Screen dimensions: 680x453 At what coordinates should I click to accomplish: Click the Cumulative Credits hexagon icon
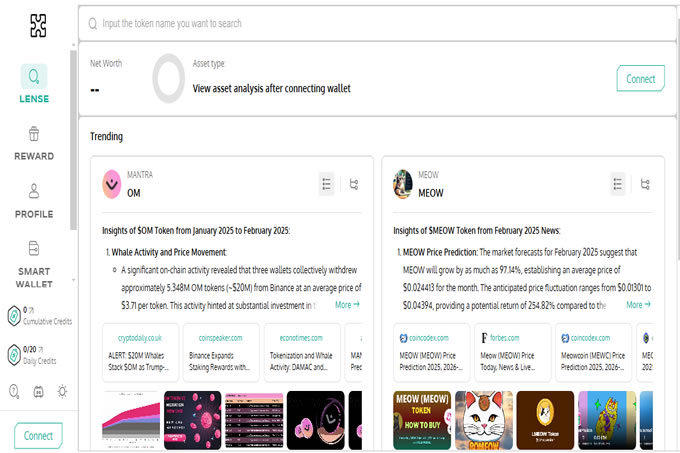(14, 316)
